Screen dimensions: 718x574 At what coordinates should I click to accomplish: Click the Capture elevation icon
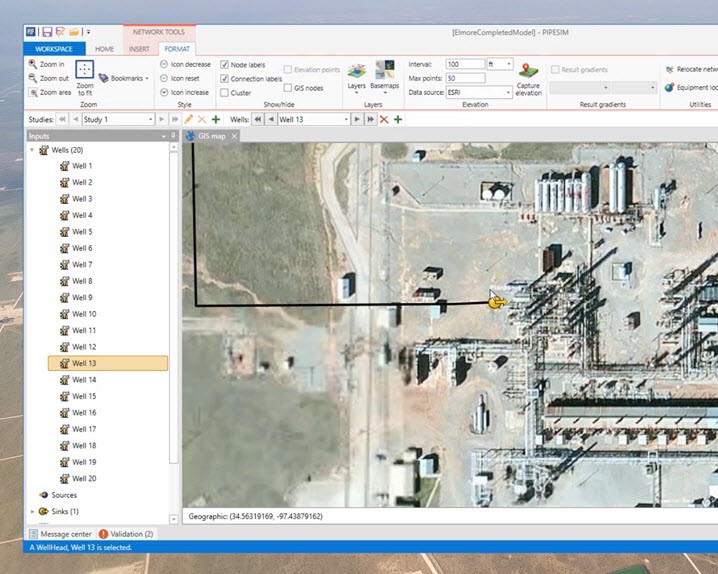[x=528, y=73]
